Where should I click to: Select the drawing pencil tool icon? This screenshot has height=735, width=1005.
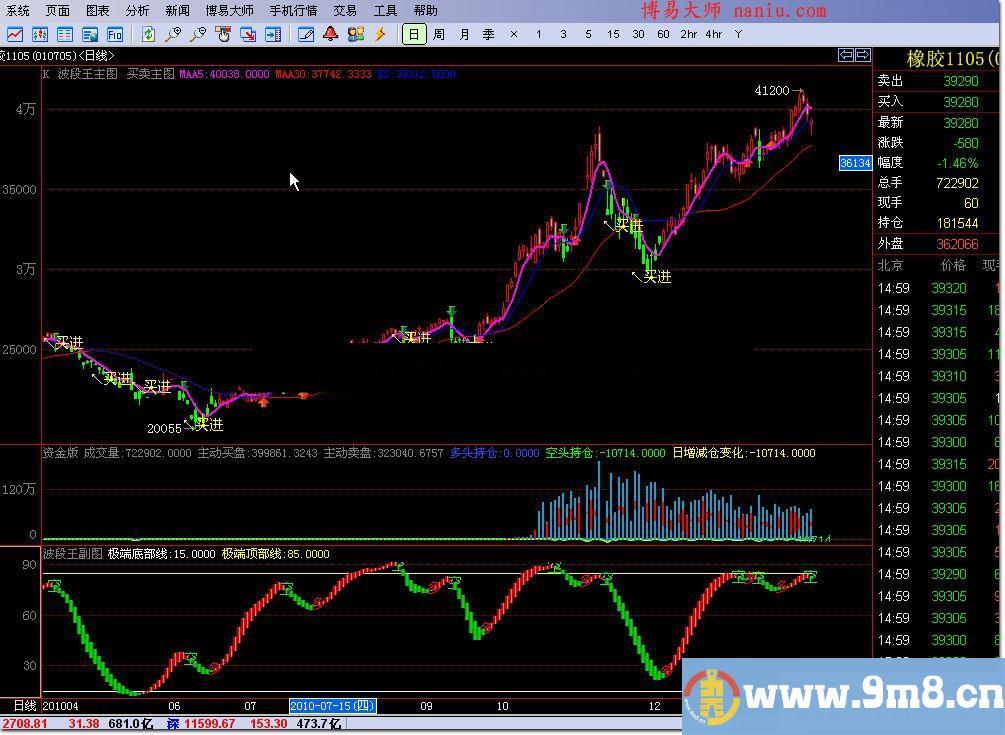point(306,34)
